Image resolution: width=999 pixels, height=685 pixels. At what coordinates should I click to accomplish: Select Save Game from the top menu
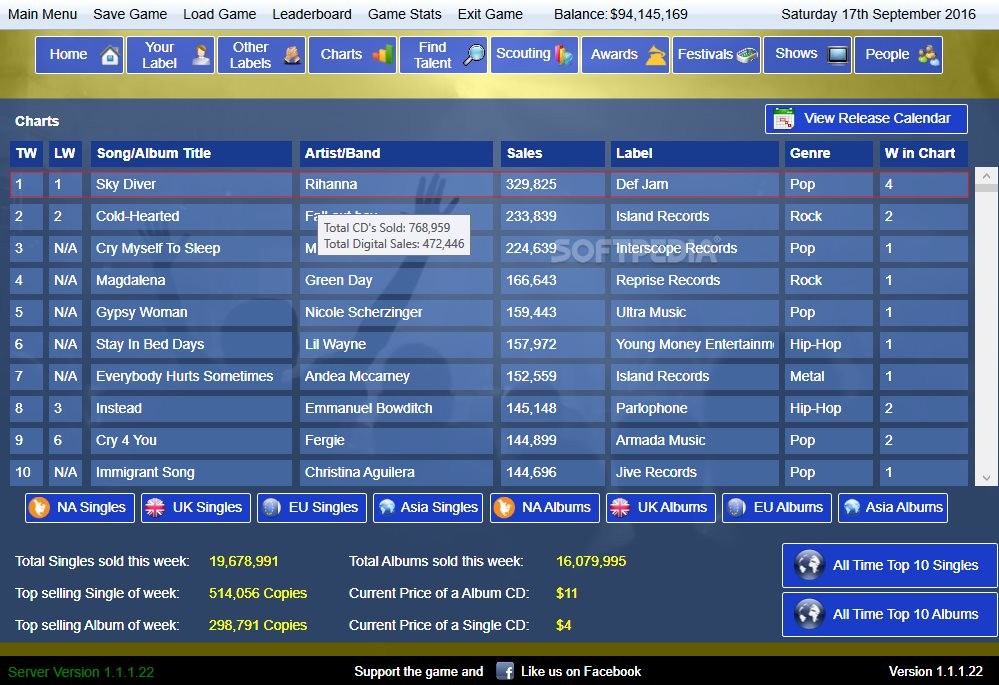pyautogui.click(x=130, y=14)
